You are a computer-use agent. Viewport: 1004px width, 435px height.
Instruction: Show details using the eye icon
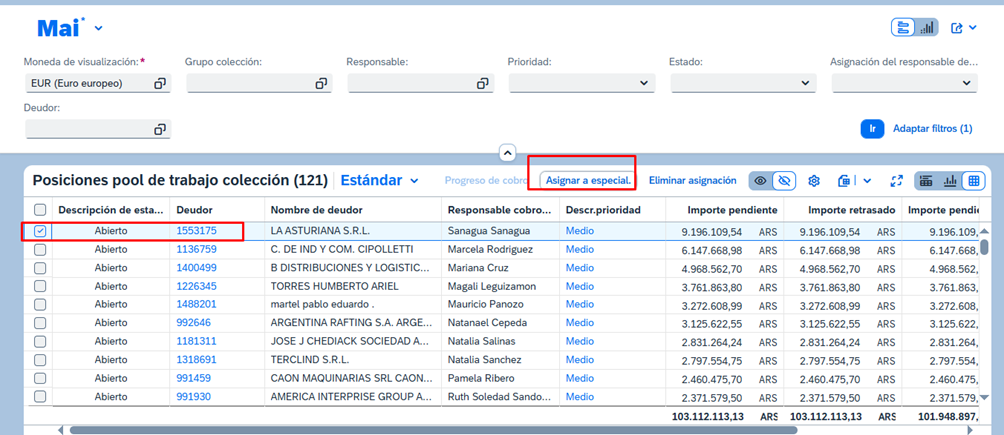click(x=761, y=181)
